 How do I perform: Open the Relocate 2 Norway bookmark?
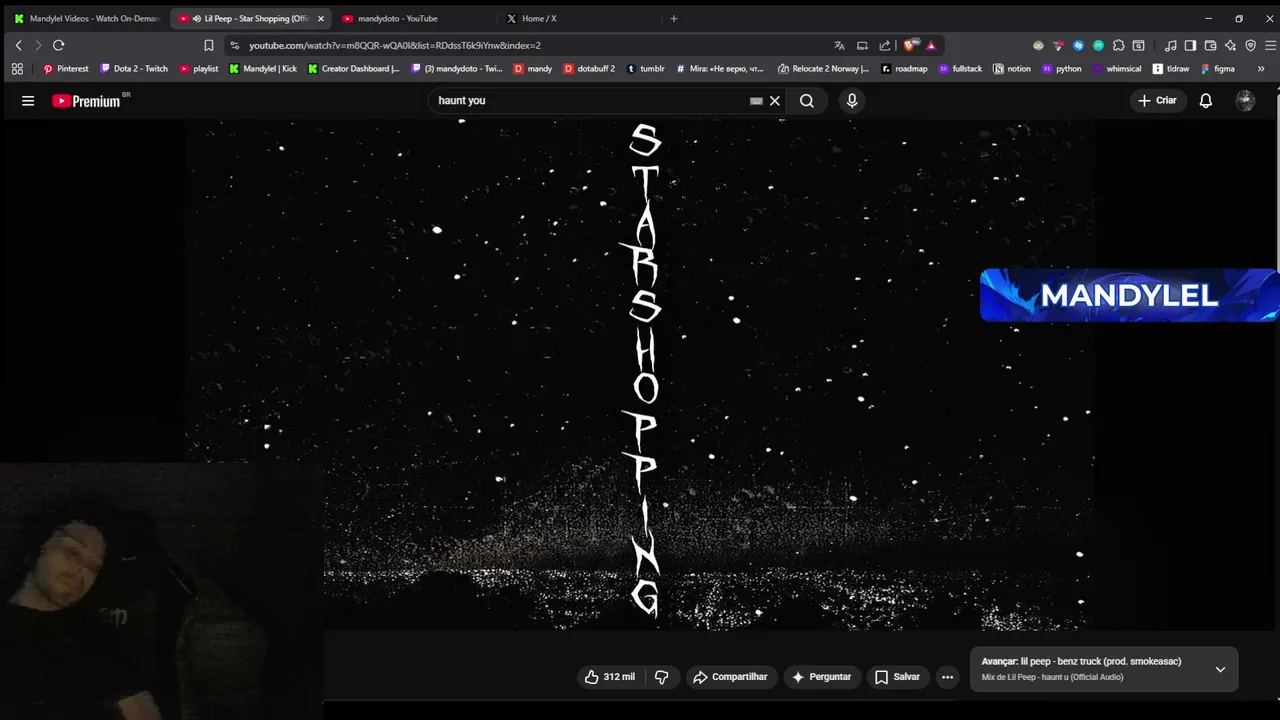[823, 69]
